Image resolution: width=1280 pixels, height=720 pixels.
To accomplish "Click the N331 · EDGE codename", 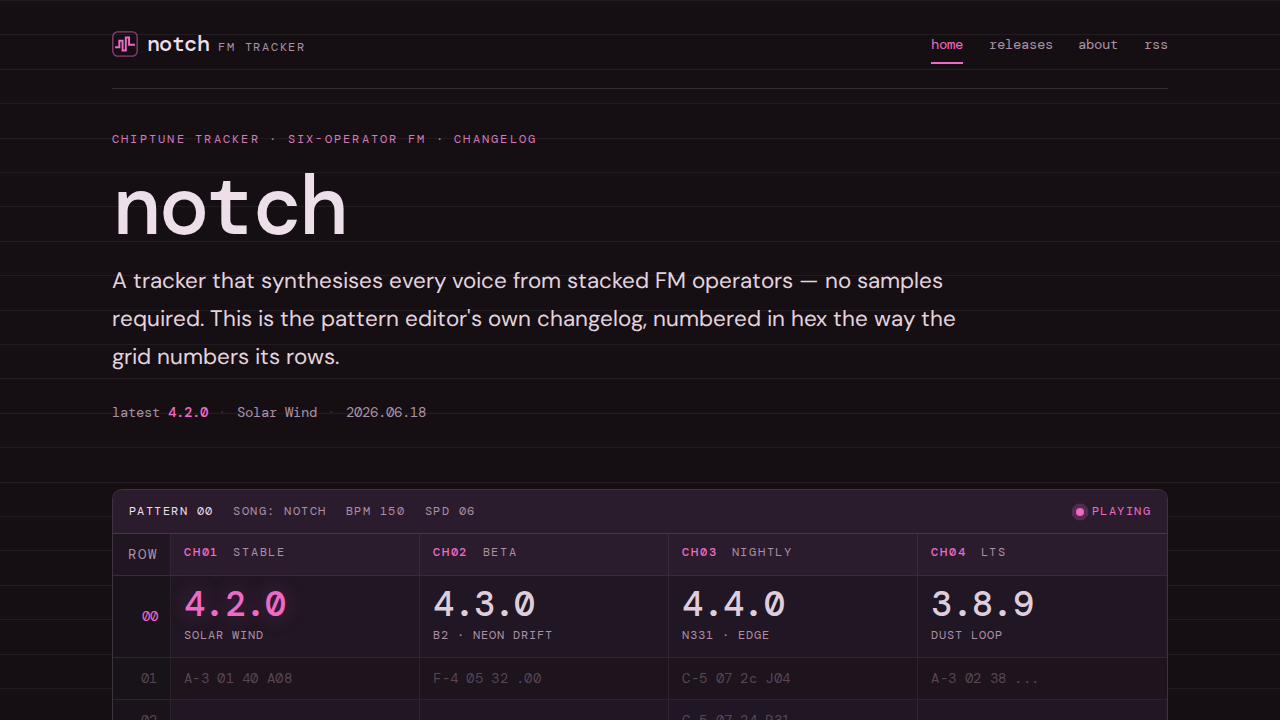I will coord(726,635).
